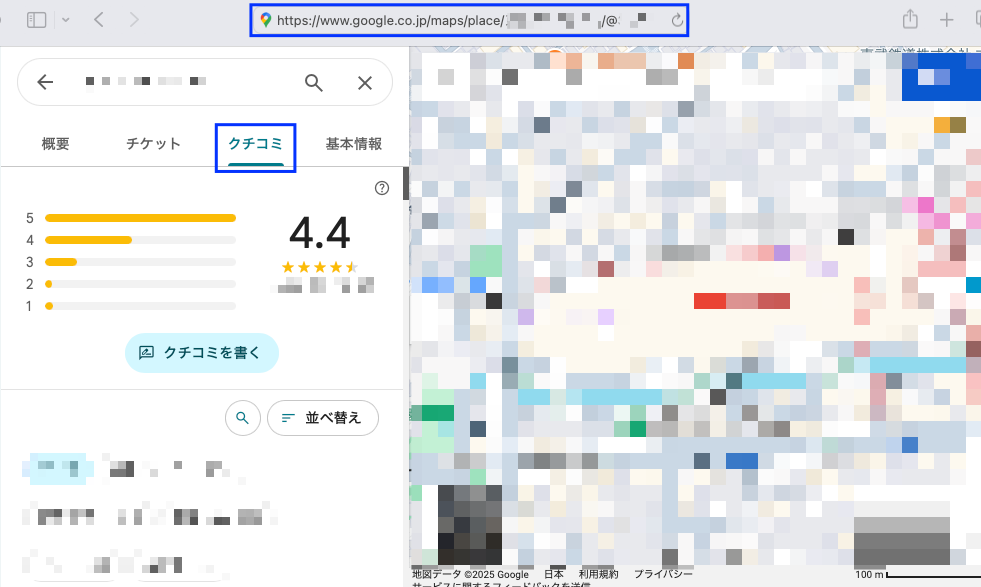Go back with the browser back chevron
Screen dimensions: 981x587
click(98, 20)
